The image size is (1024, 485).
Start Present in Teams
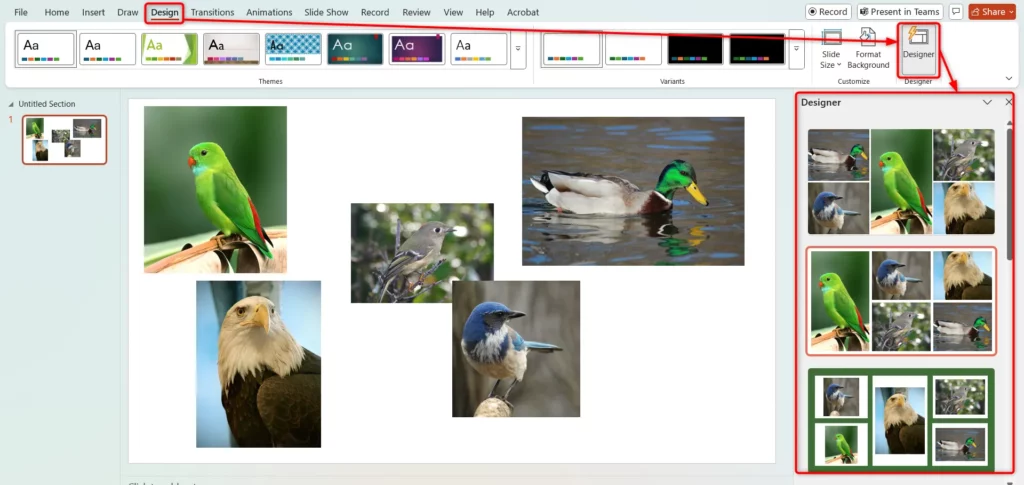pyautogui.click(x=898, y=12)
